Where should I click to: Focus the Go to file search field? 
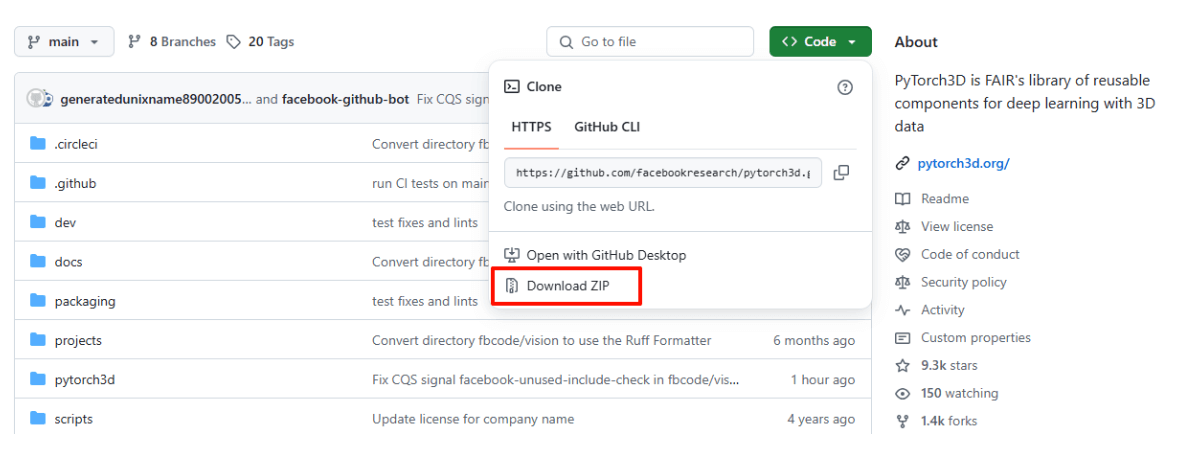coord(650,41)
